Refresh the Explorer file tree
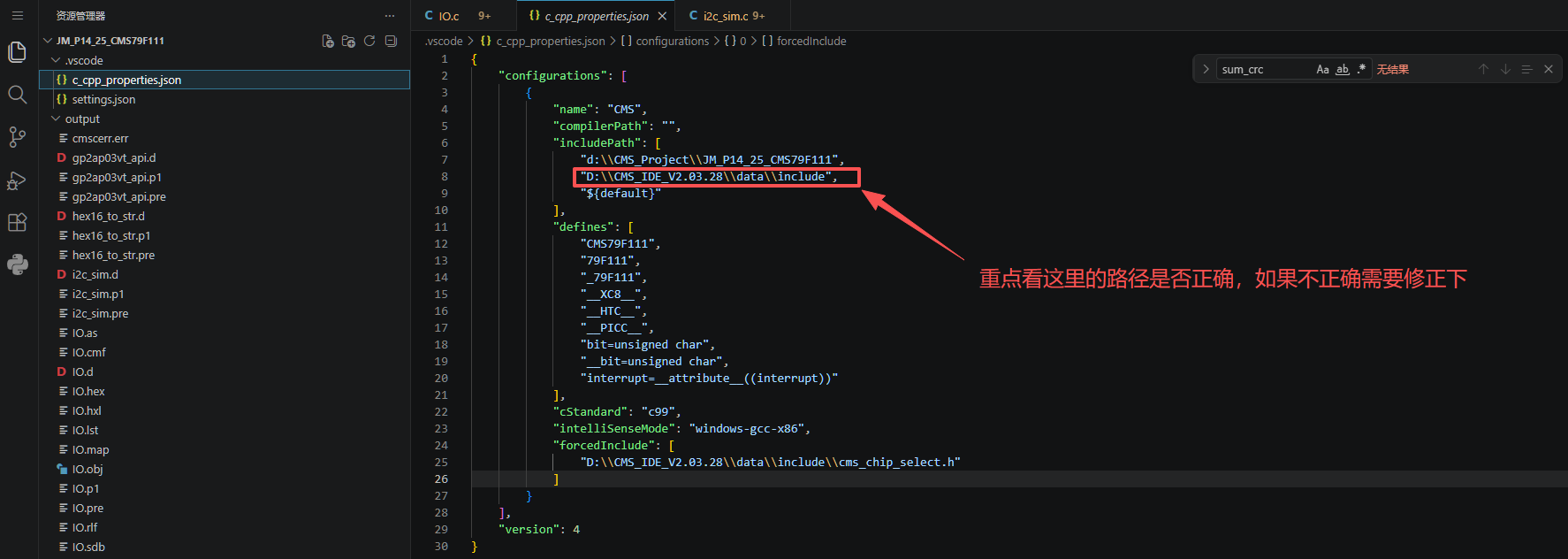 [x=369, y=41]
